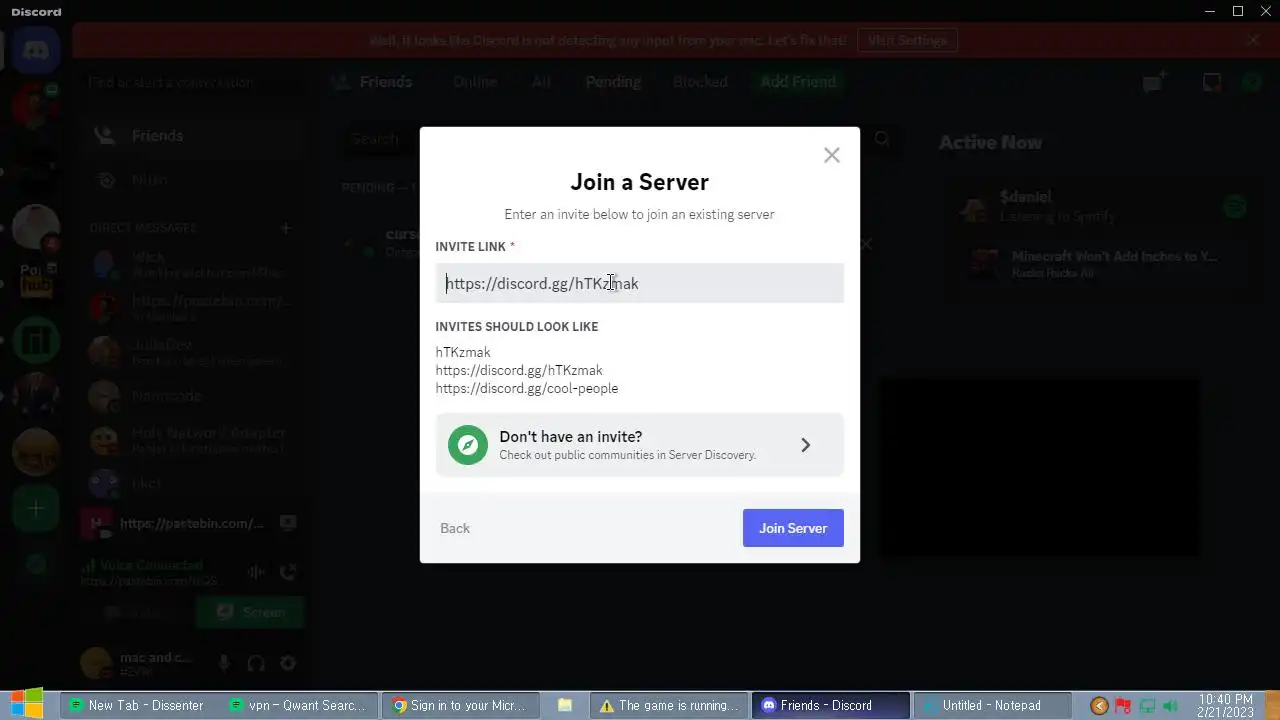This screenshot has width=1280, height=720.
Task: Open the File Explorer taskbar icon
Action: click(565, 705)
